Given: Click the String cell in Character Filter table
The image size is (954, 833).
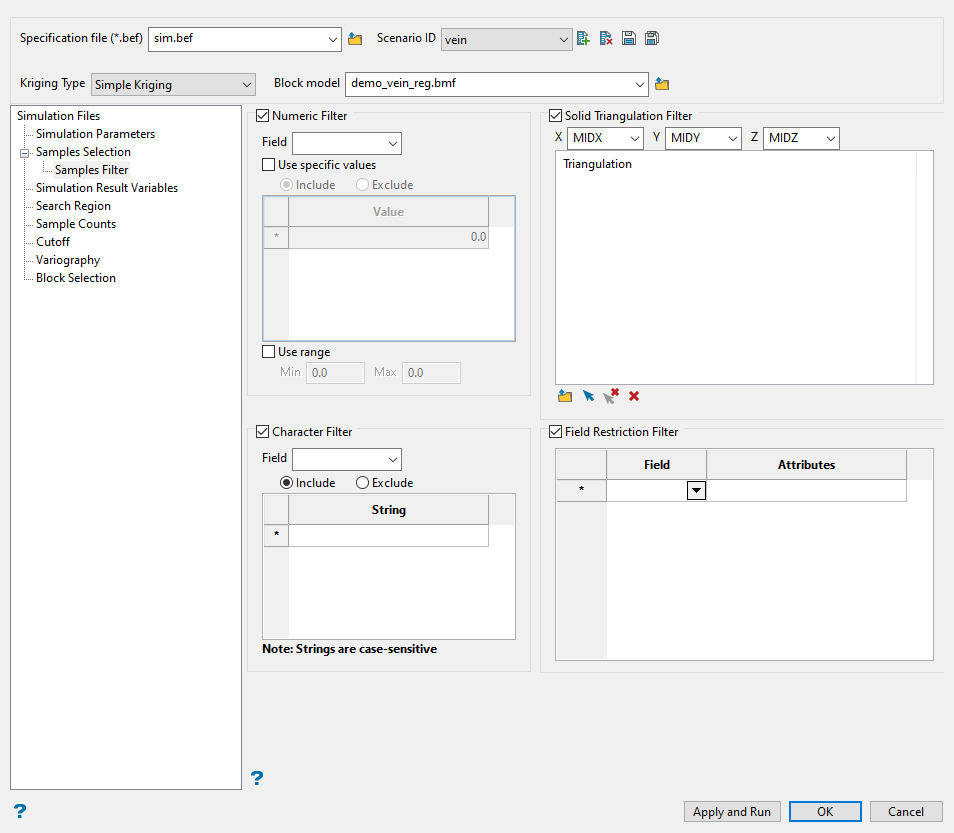Looking at the screenshot, I should click(x=388, y=536).
